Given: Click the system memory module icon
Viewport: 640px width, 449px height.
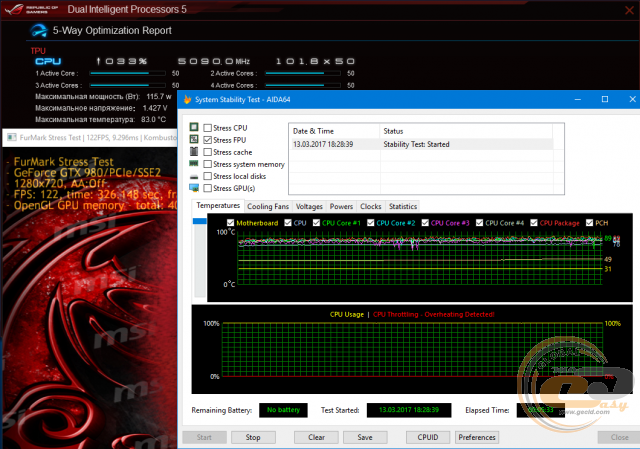Looking at the screenshot, I should pos(194,163).
